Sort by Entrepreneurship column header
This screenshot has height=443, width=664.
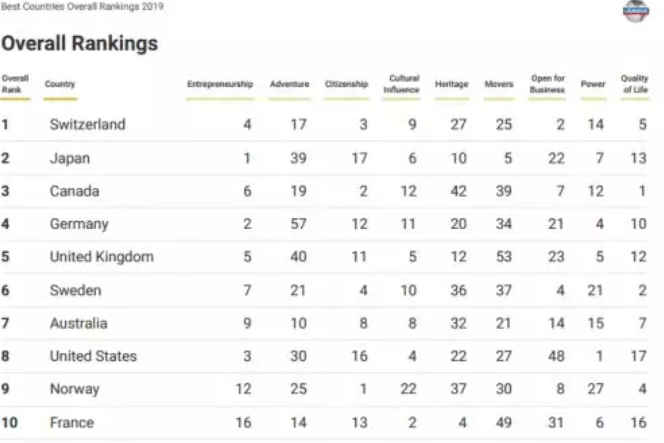(x=220, y=84)
